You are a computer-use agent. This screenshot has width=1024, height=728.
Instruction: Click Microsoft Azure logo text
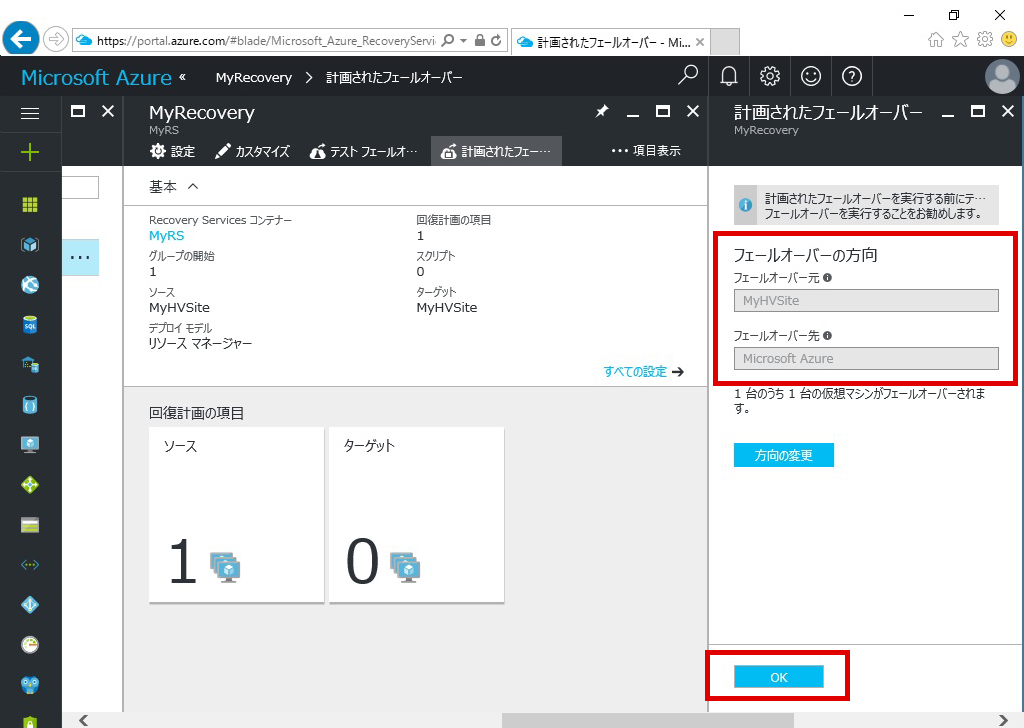click(97, 78)
